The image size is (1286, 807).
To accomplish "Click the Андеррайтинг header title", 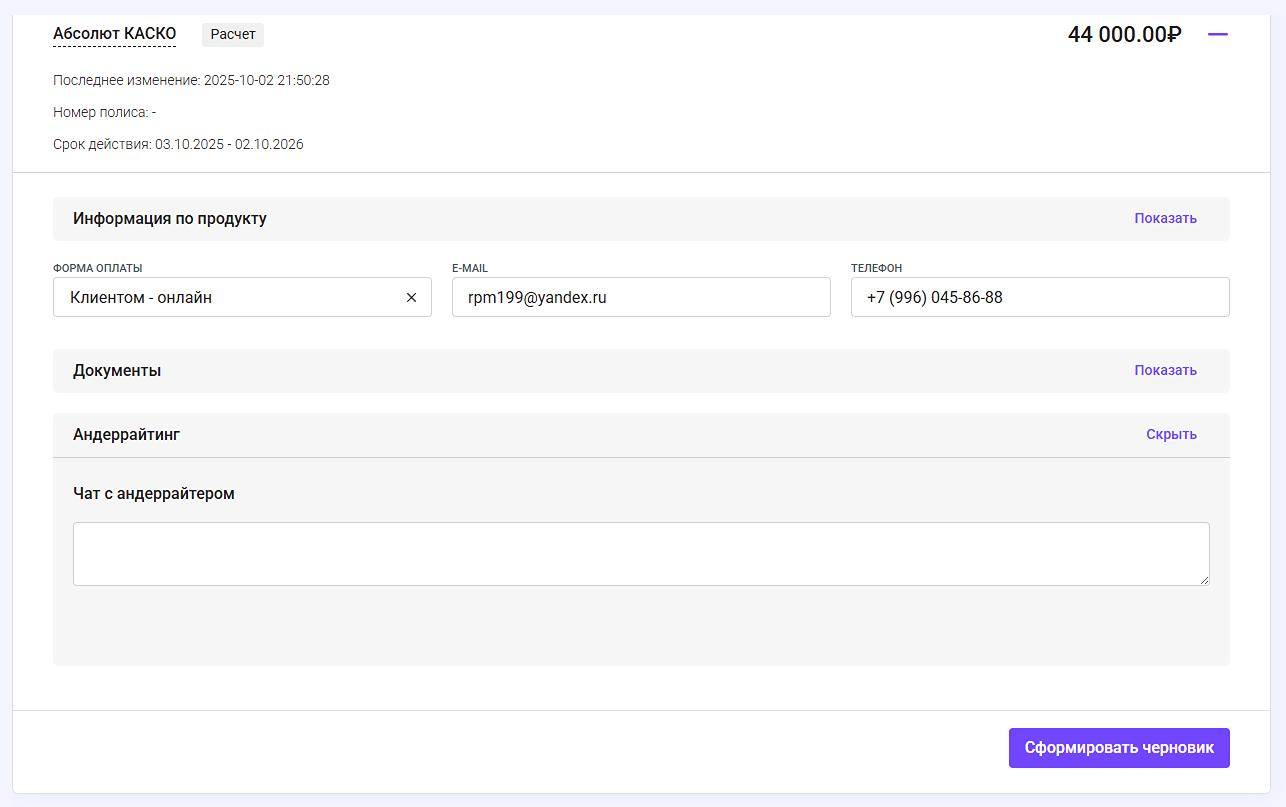I will pos(126,434).
